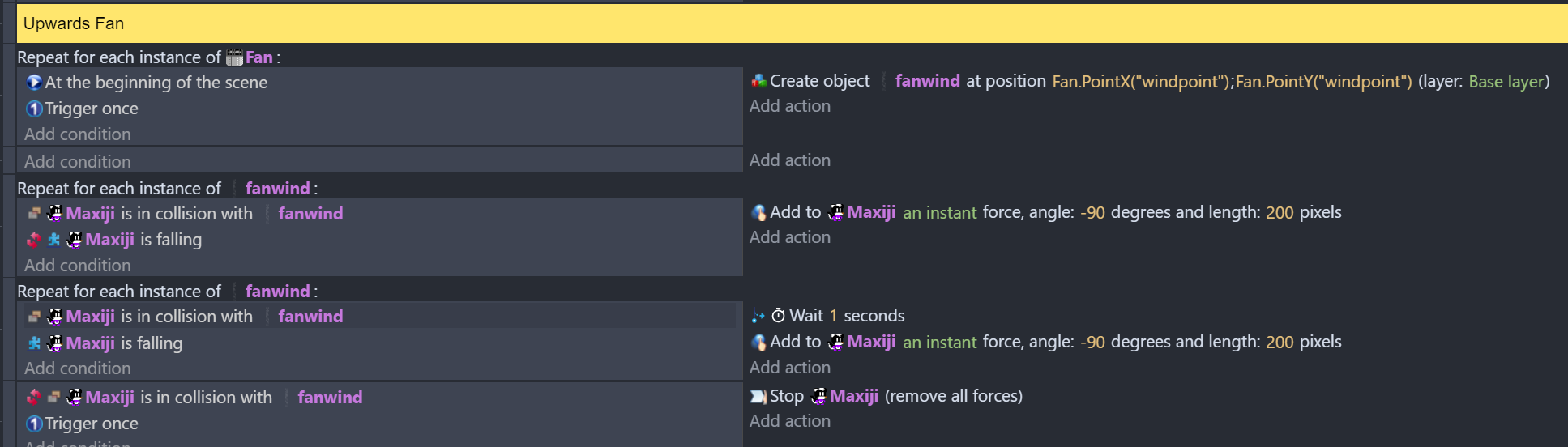Click the Stop Maxiji action icon
Viewport: 1568px width, 447px height.
(x=758, y=396)
